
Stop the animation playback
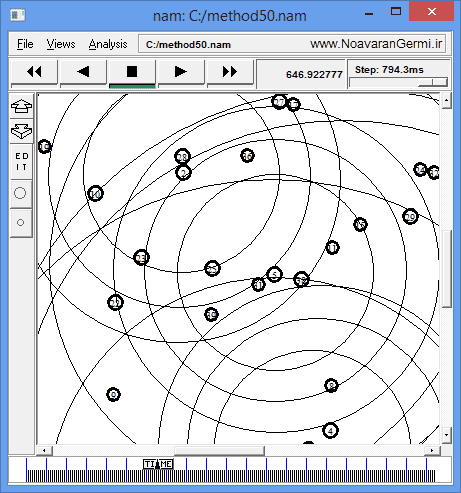click(132, 71)
